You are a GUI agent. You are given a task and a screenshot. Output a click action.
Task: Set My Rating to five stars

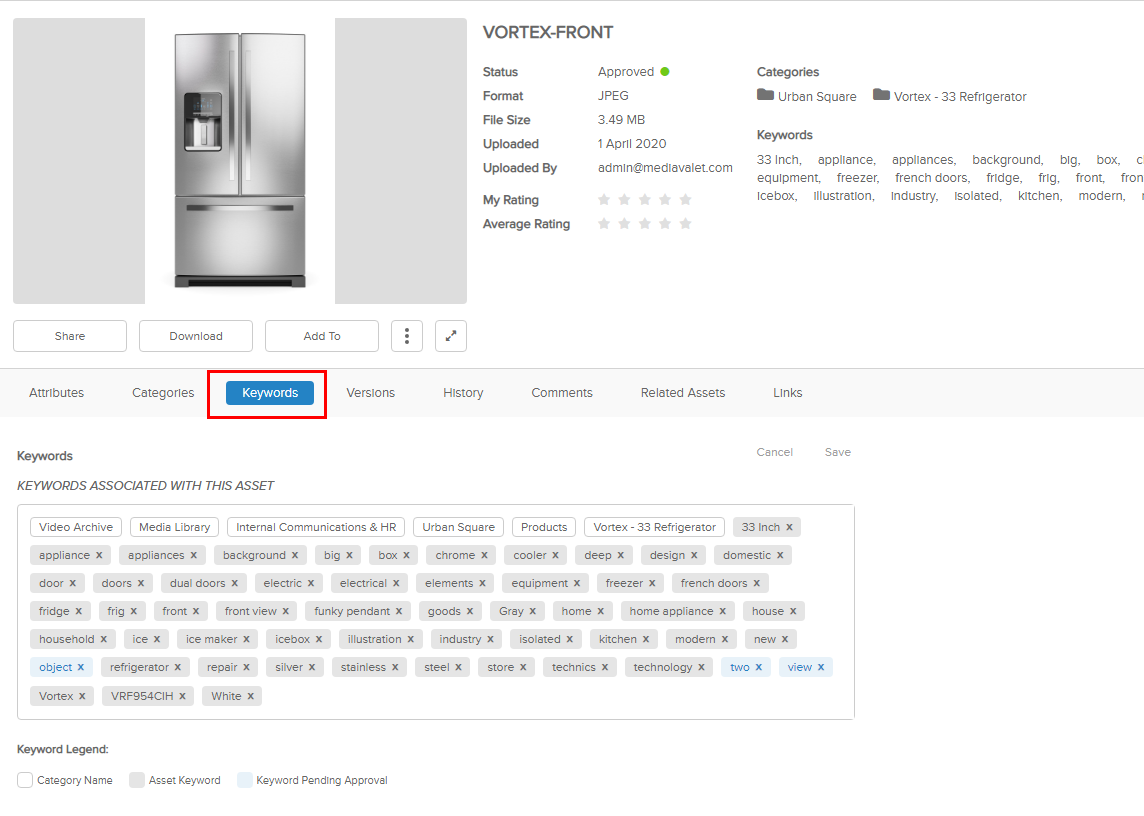[x=685, y=199]
